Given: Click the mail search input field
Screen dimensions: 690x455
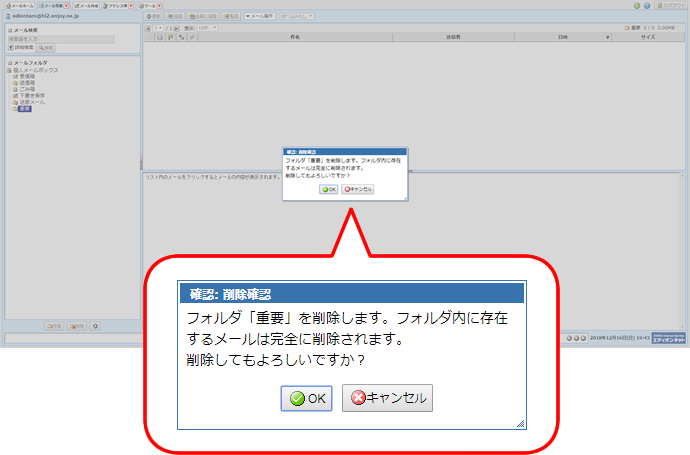Looking at the screenshot, I should [x=61, y=39].
